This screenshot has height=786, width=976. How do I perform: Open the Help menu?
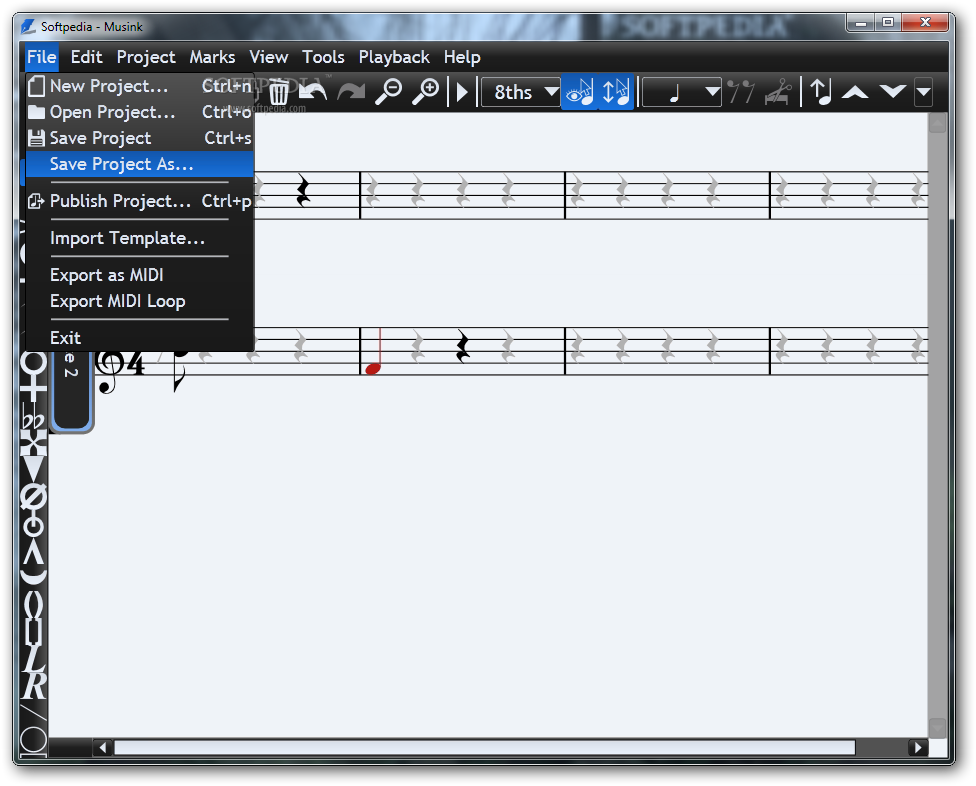pyautogui.click(x=462, y=57)
